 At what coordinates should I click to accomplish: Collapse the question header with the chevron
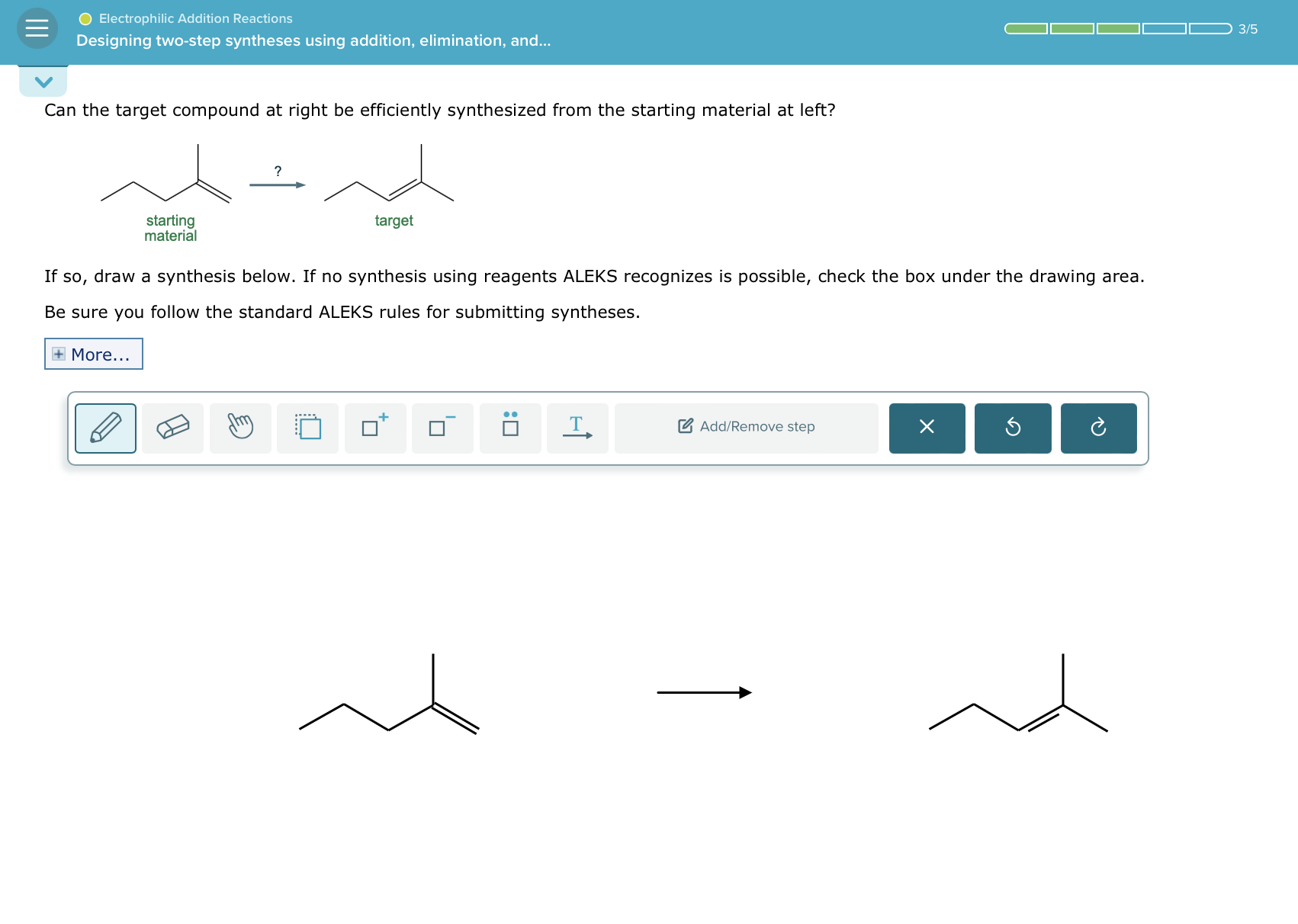(x=43, y=81)
